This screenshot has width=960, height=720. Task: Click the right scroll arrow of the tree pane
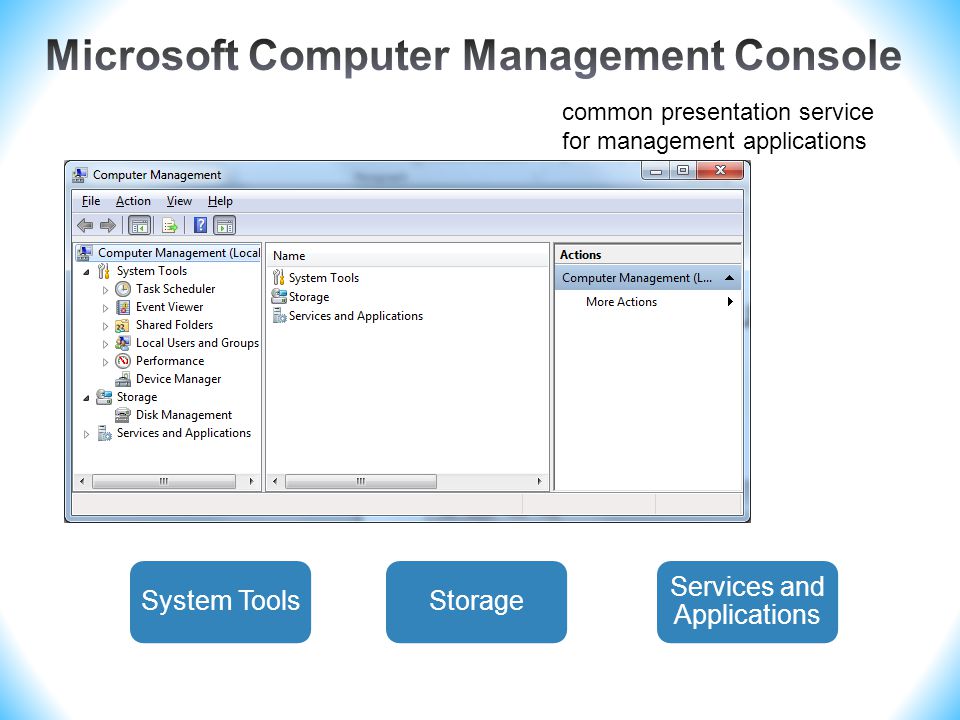[x=251, y=482]
